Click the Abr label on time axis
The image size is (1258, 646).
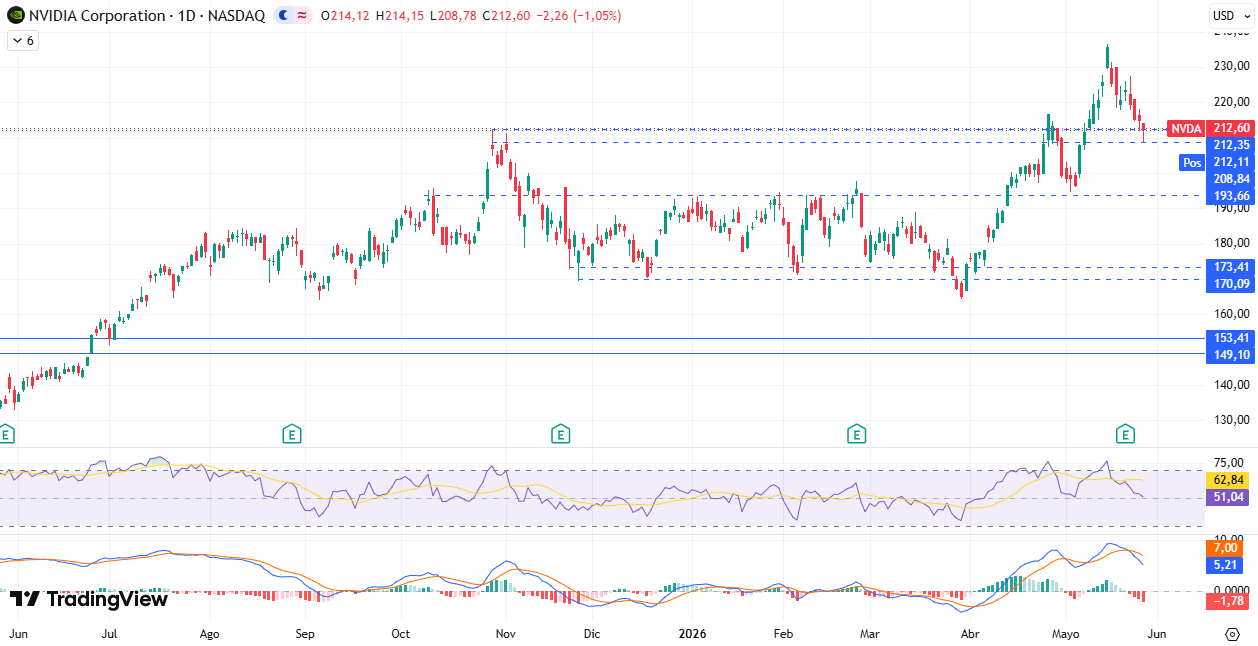[970, 634]
